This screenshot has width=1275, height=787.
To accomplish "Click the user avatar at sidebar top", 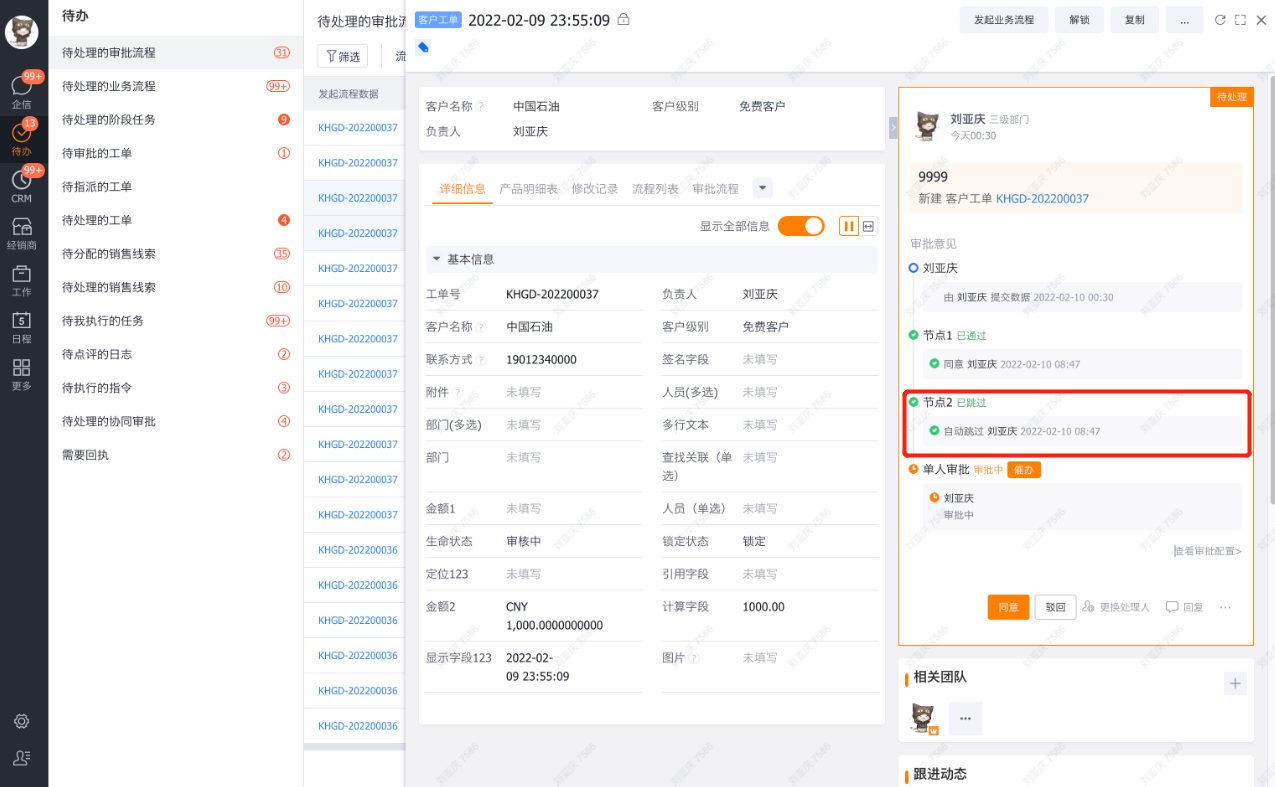I will tap(22, 32).
